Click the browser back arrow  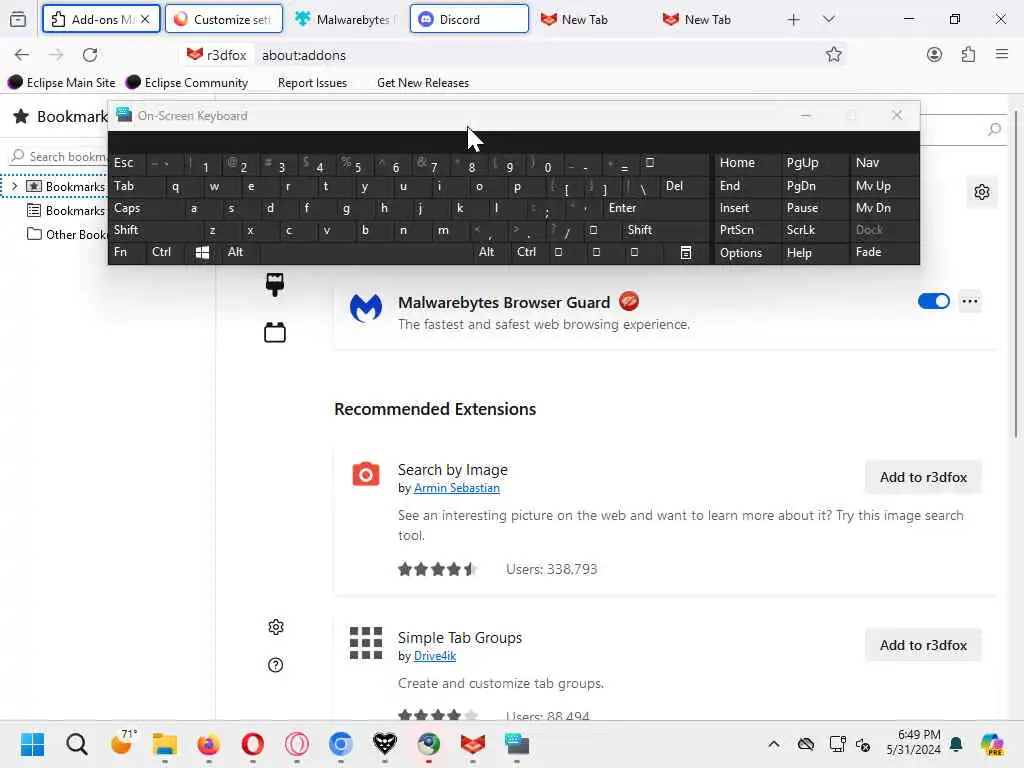22,55
